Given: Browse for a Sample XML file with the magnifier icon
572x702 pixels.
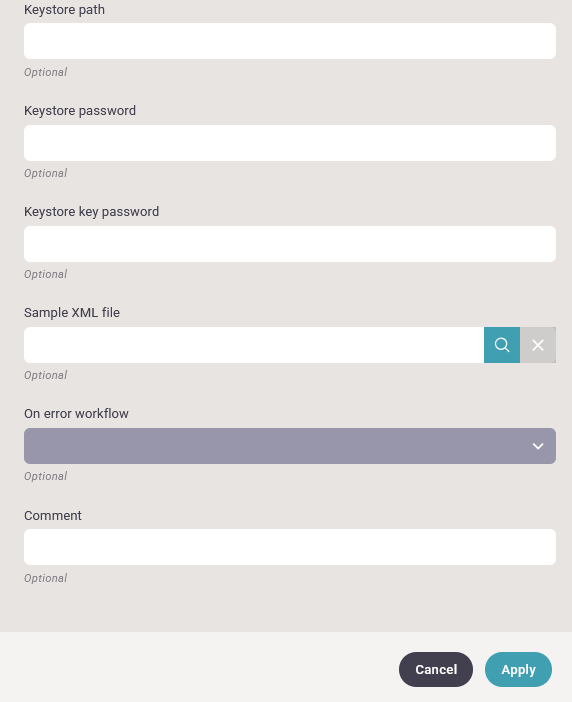Looking at the screenshot, I should pos(502,345).
